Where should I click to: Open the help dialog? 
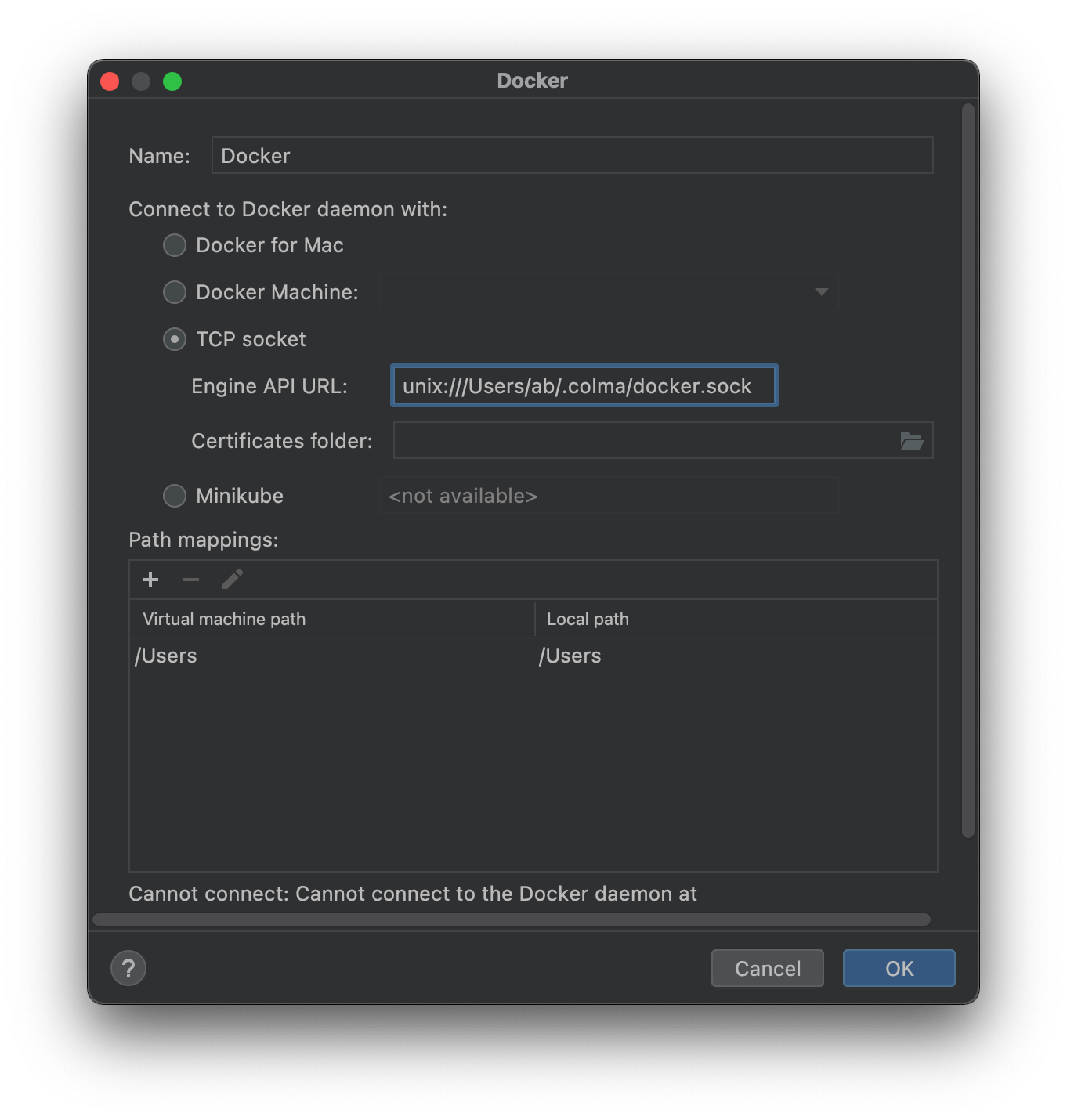(x=128, y=968)
